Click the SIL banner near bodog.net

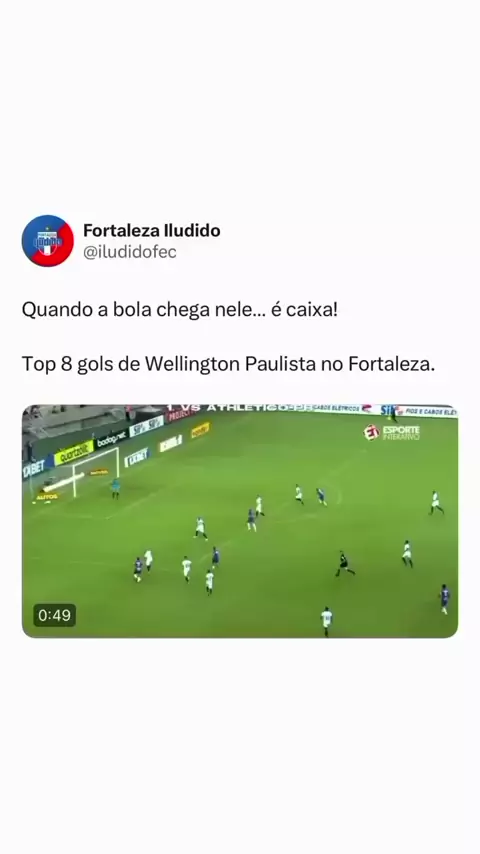click(x=147, y=426)
